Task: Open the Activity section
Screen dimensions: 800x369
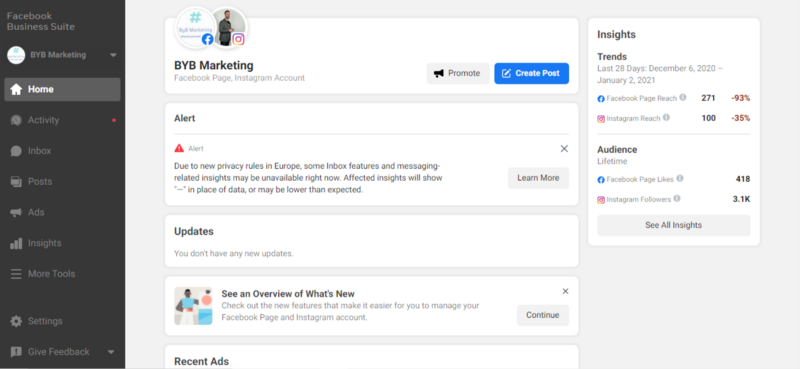Action: [62, 120]
